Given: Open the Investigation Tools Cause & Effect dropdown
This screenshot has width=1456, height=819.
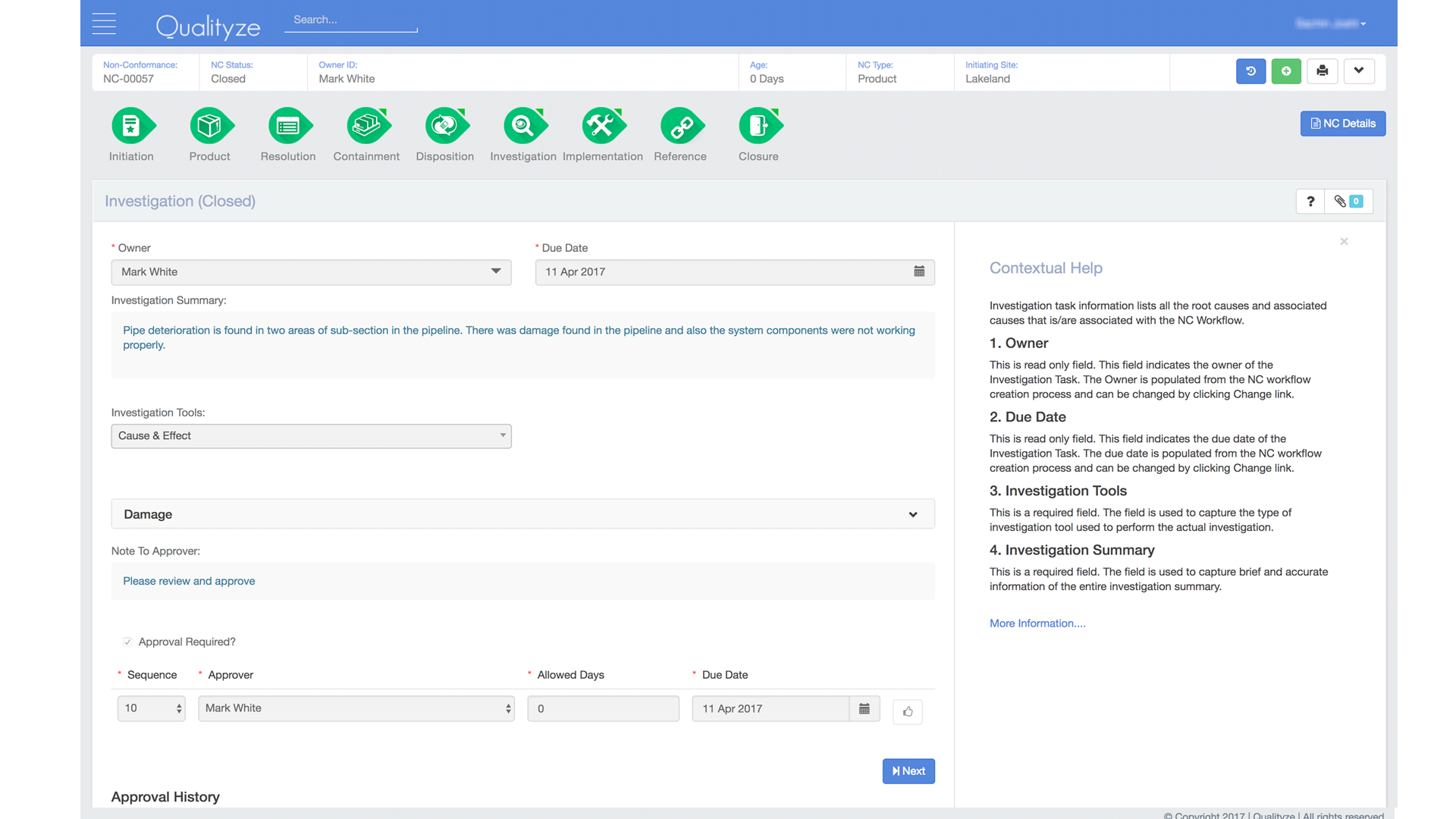Looking at the screenshot, I should pos(311,436).
